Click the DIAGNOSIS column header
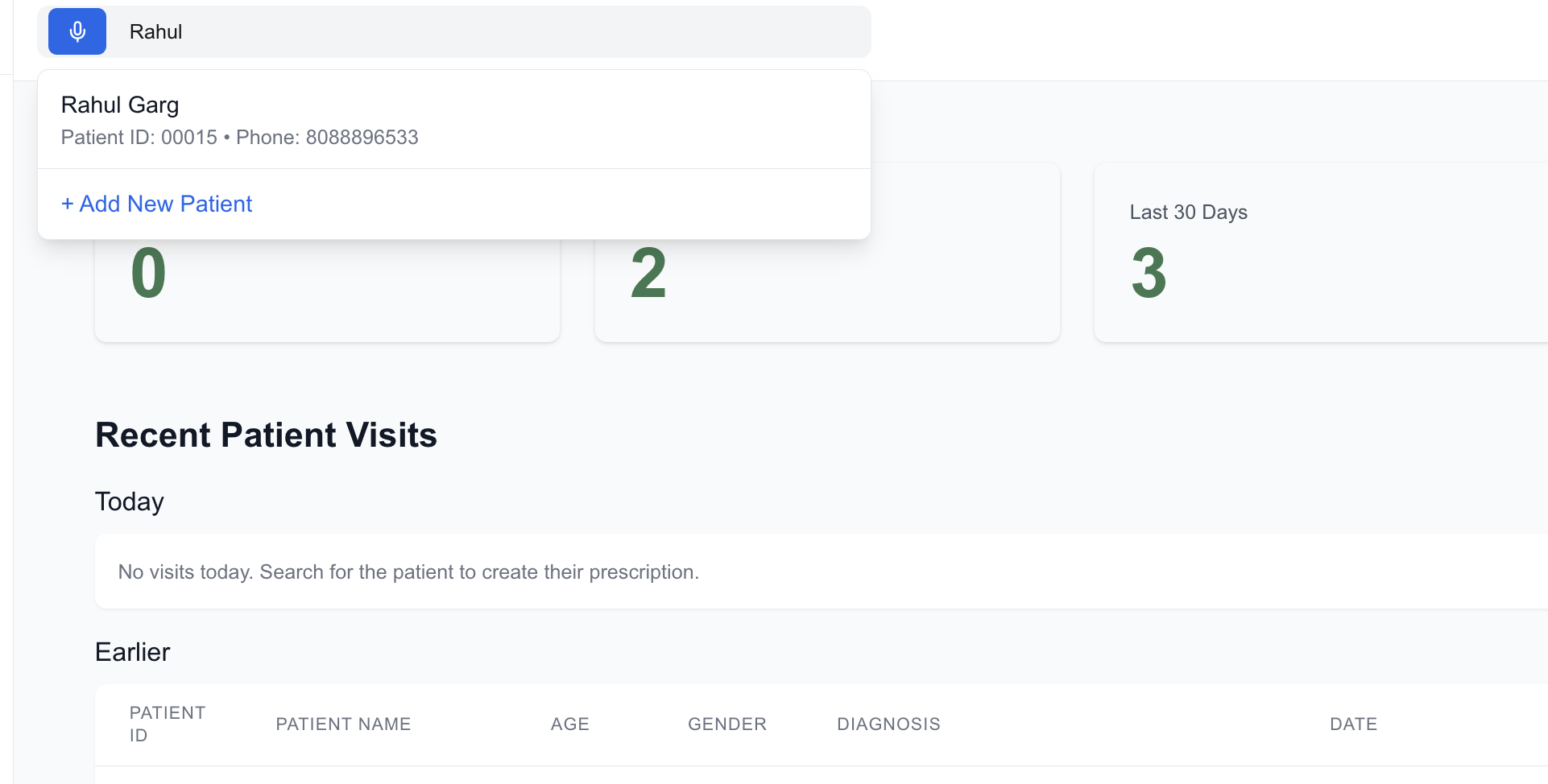The image size is (1548, 784). pos(888,724)
